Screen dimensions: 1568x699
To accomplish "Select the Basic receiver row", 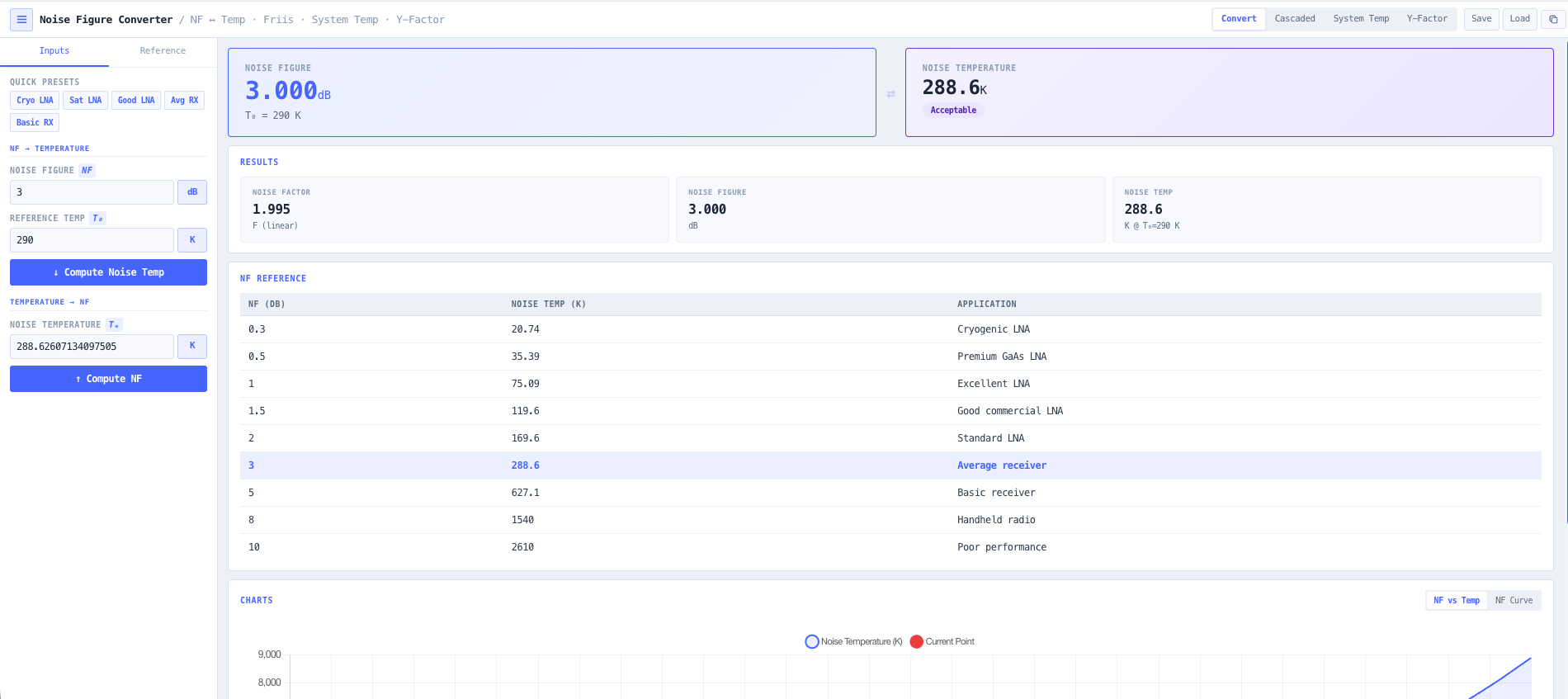I will (890, 493).
